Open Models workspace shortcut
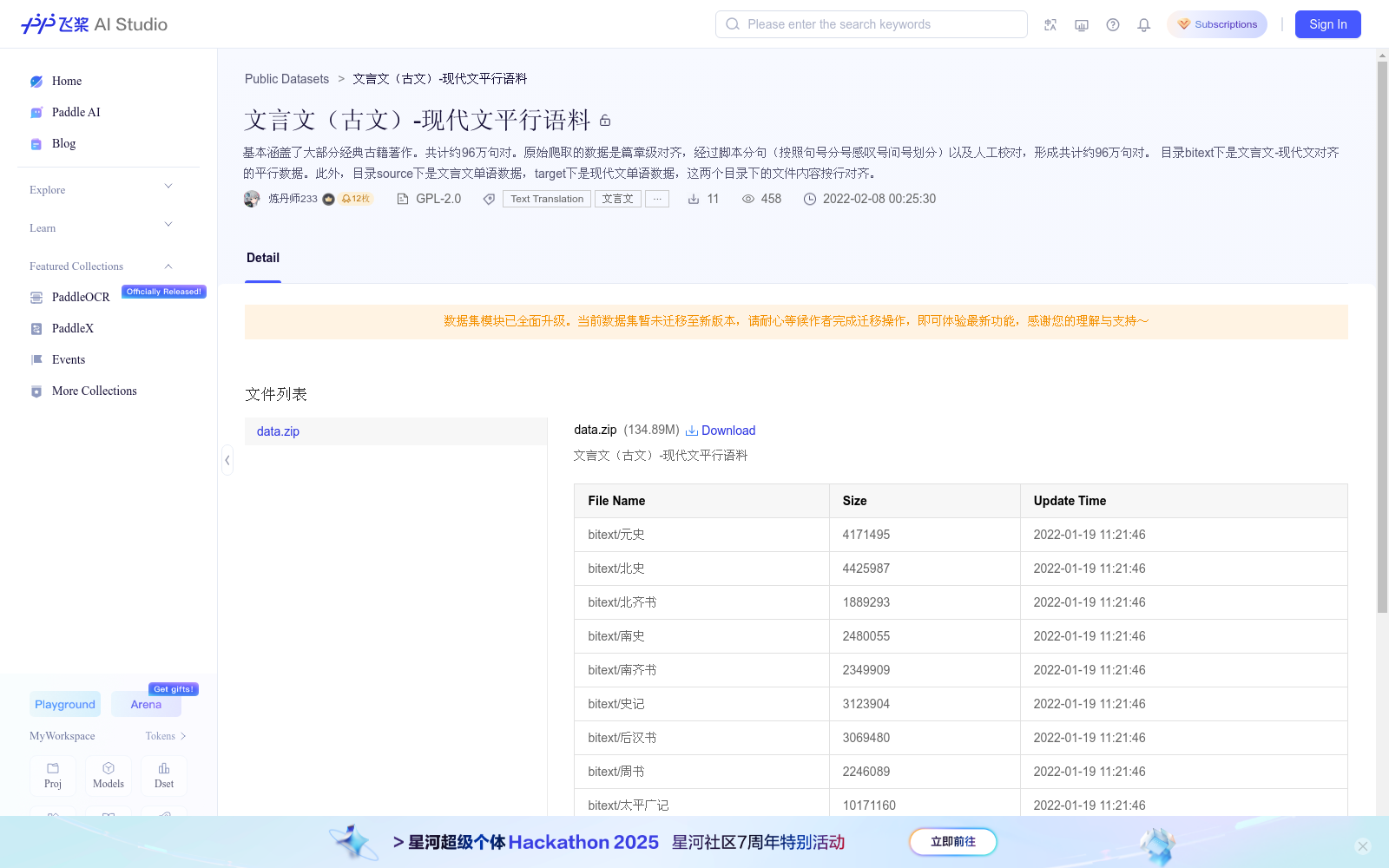 click(x=109, y=776)
